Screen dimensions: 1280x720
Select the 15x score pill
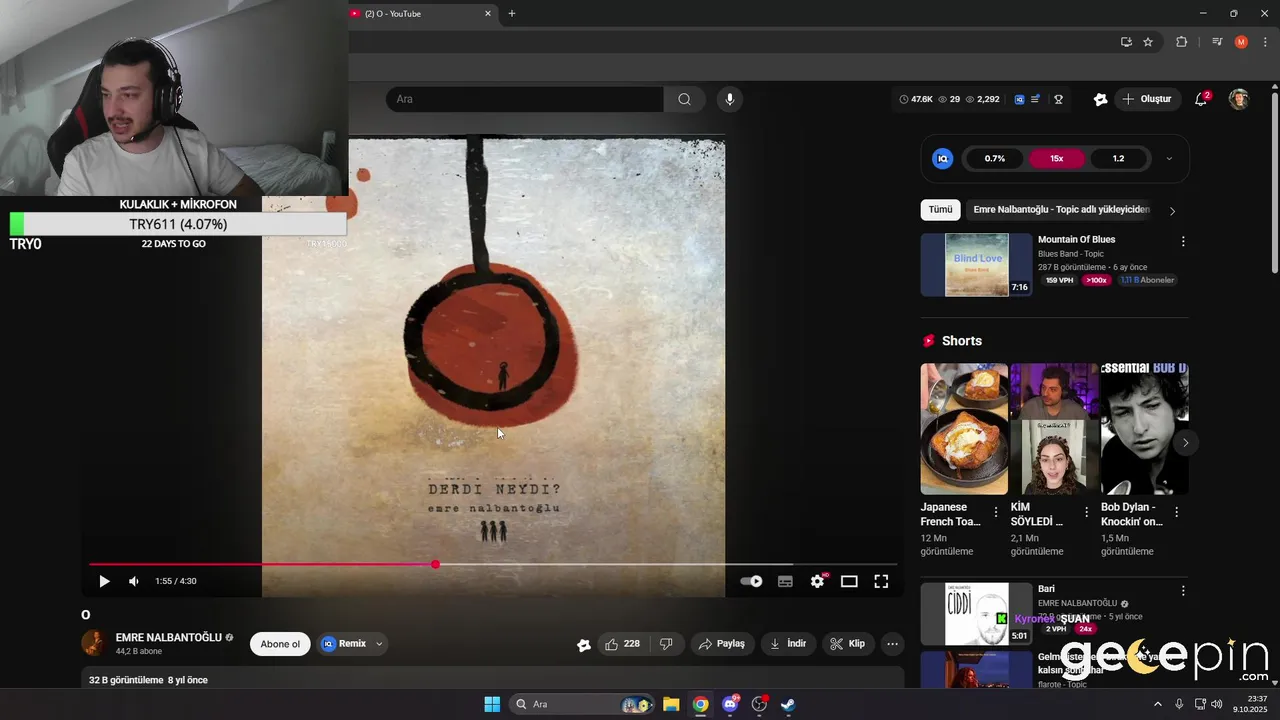pyautogui.click(x=1056, y=158)
